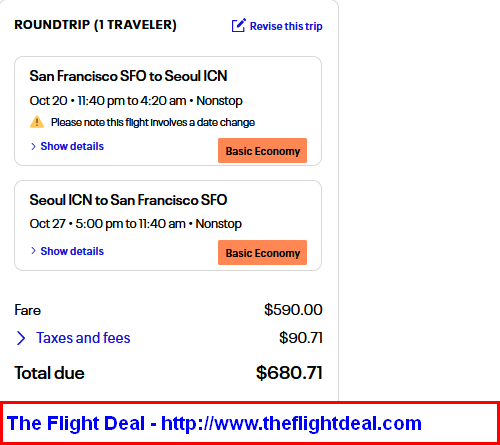Click the $590.00 fare amount
This screenshot has height=445, width=500.
(x=293, y=310)
